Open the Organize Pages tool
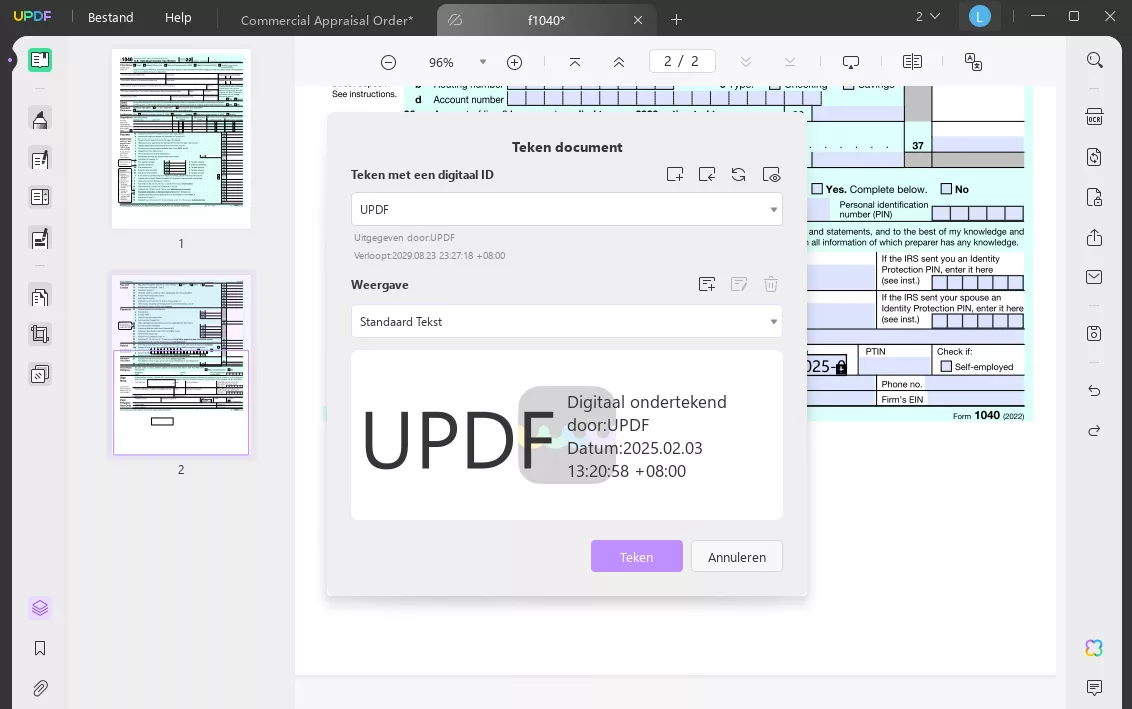The image size is (1132, 709). pos(40,297)
